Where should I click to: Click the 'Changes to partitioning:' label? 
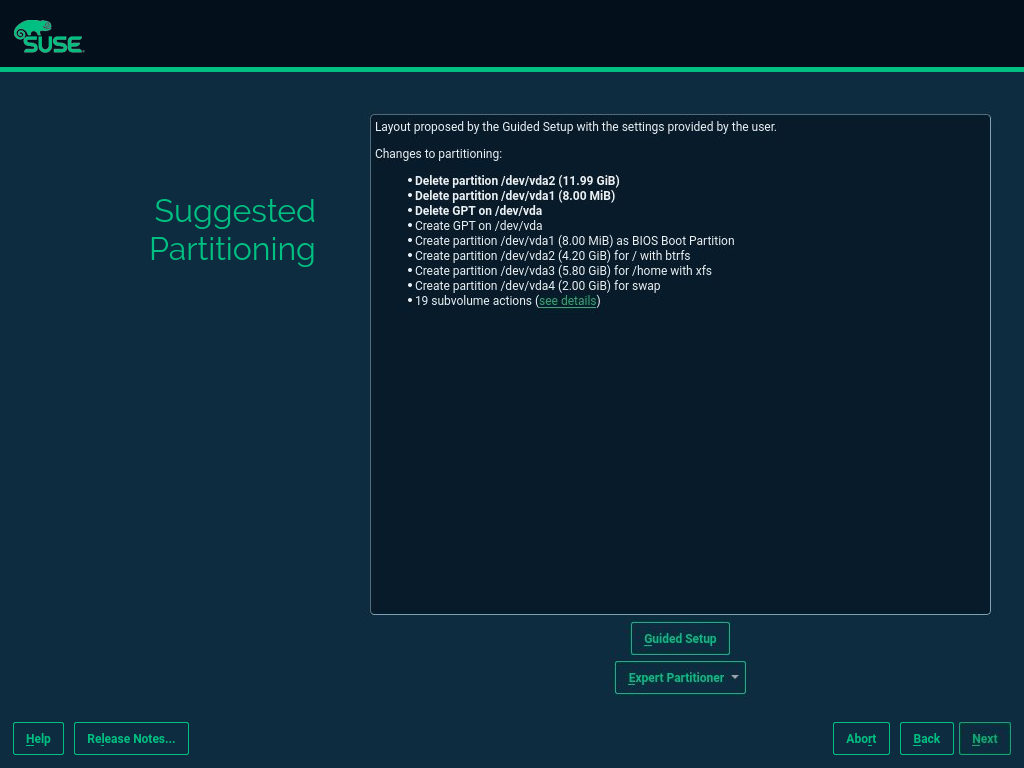pyautogui.click(x=438, y=154)
